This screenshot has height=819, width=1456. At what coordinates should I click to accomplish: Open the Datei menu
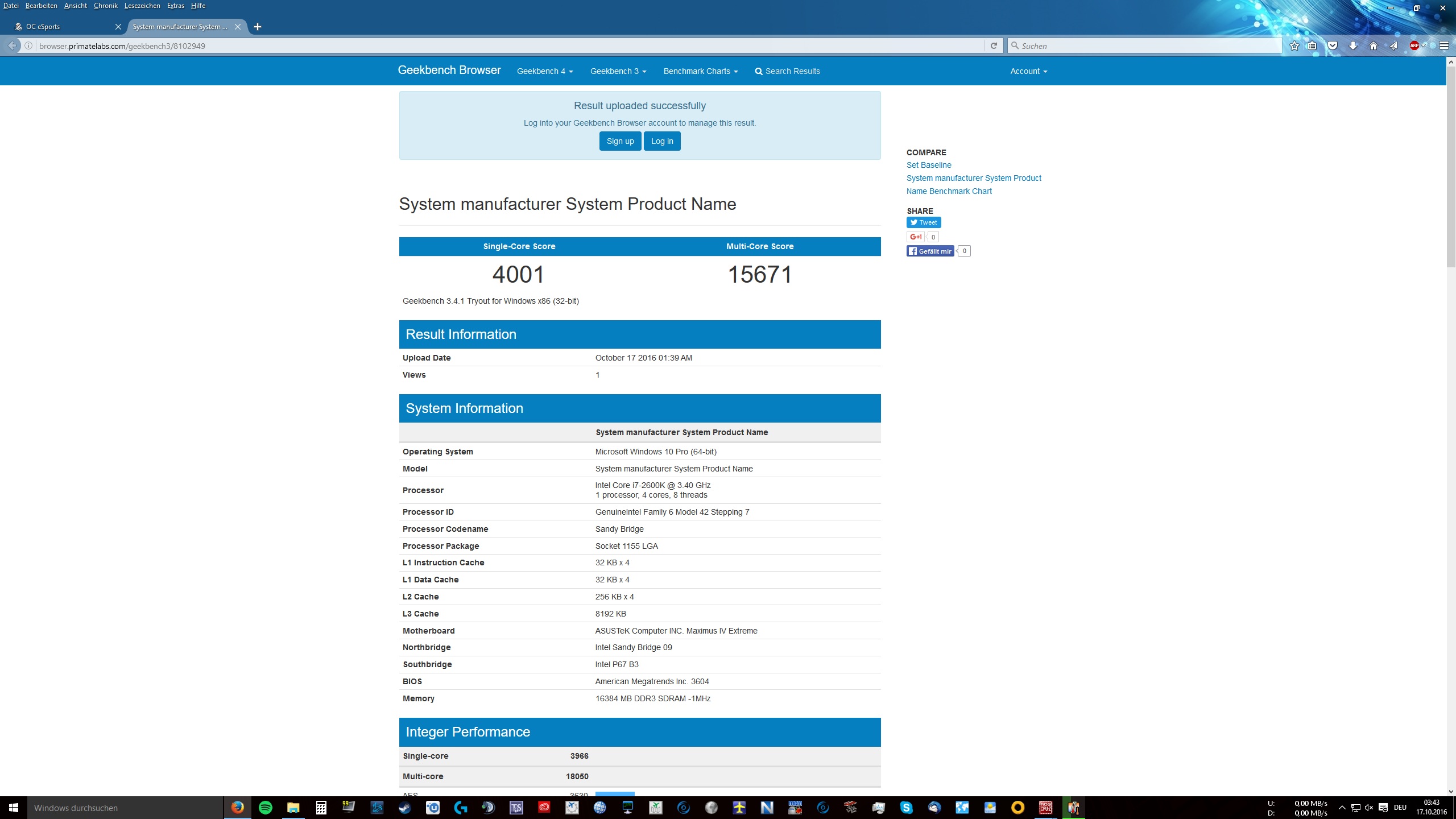point(11,6)
